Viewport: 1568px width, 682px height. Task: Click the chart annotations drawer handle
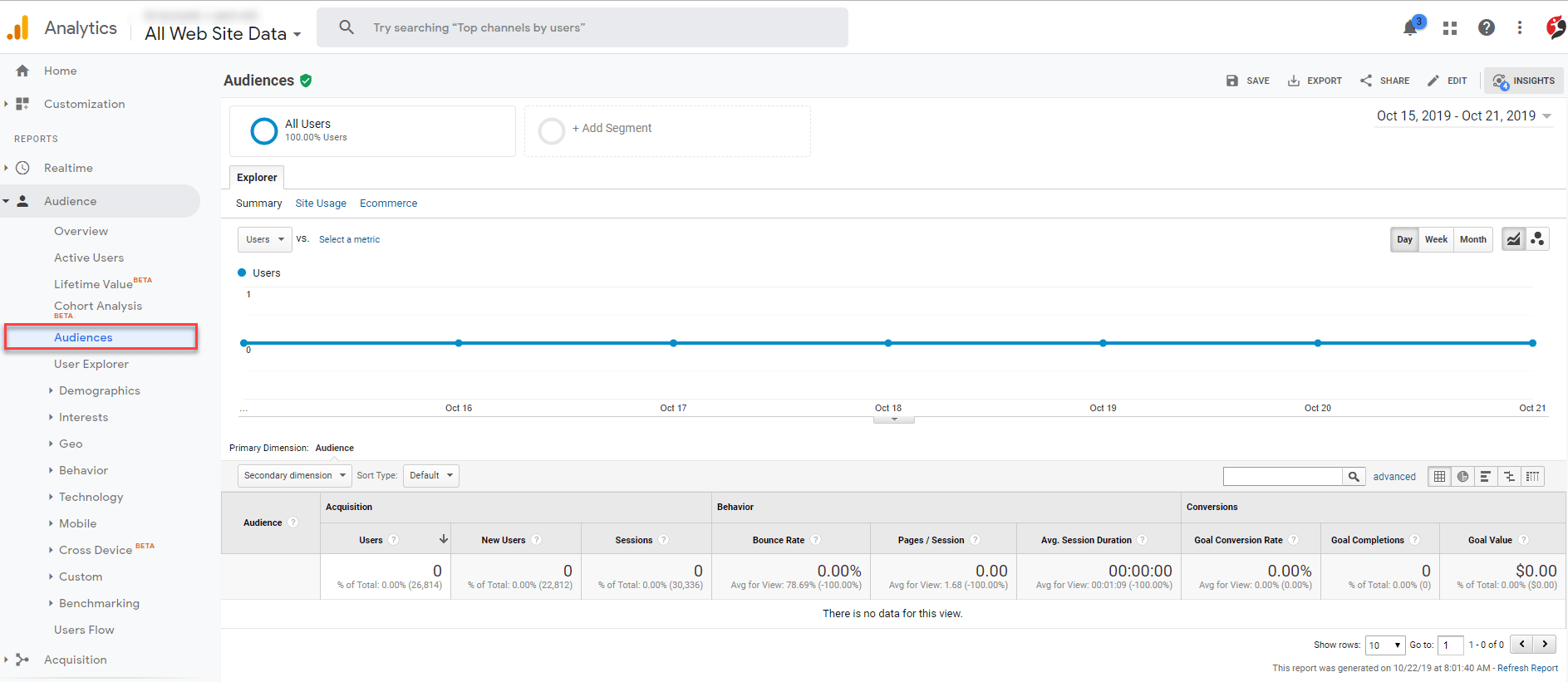tap(894, 420)
